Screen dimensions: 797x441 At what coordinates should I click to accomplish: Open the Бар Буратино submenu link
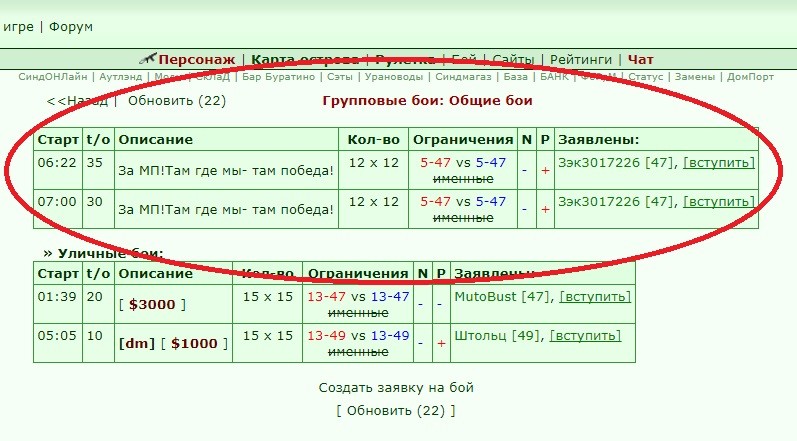click(279, 77)
